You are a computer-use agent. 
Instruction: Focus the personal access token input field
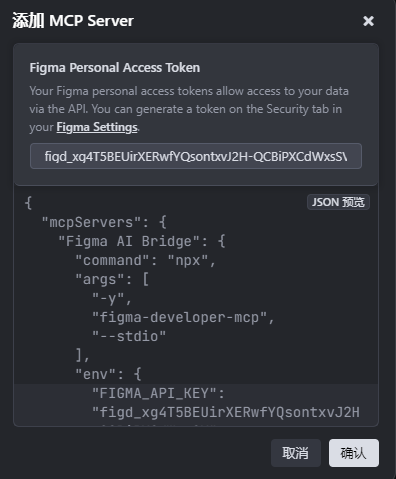click(196, 156)
